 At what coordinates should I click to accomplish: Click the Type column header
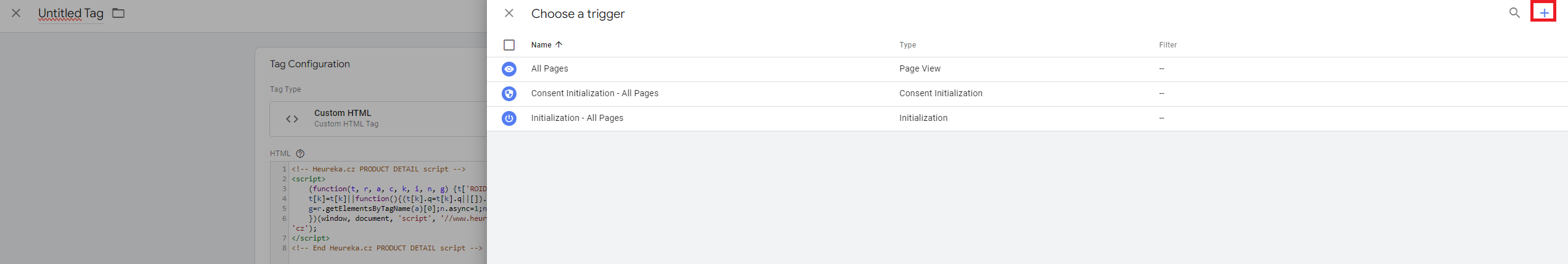tap(907, 45)
